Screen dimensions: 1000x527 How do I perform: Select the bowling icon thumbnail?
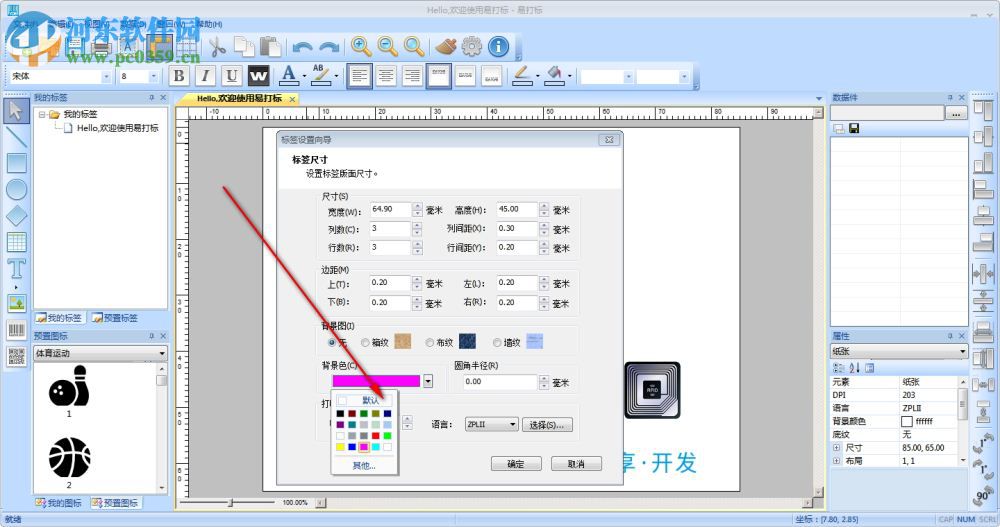(x=69, y=386)
